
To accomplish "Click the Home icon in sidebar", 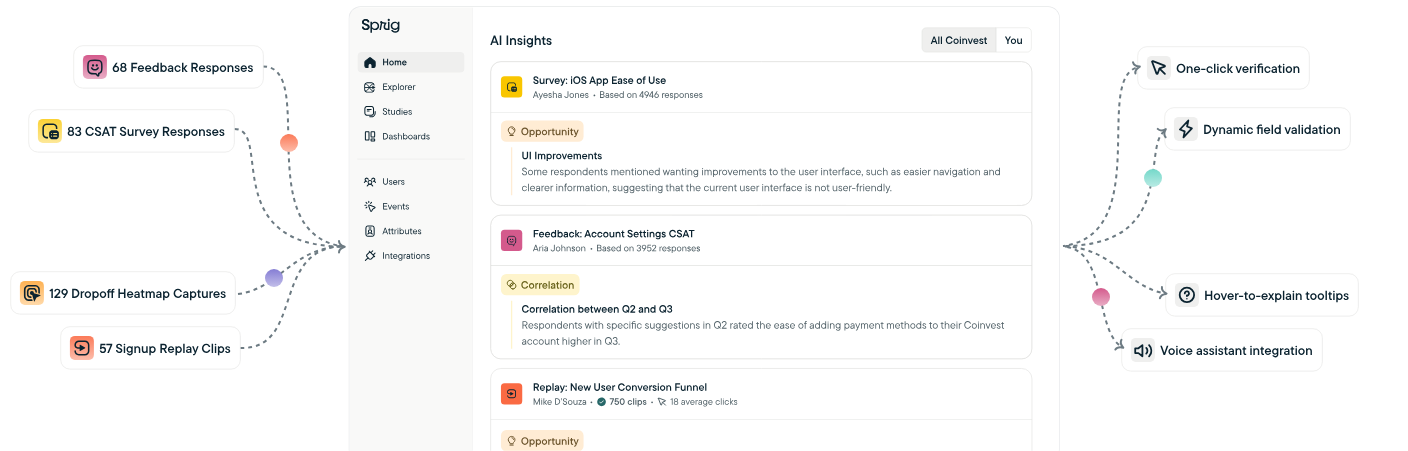I will tap(370, 62).
